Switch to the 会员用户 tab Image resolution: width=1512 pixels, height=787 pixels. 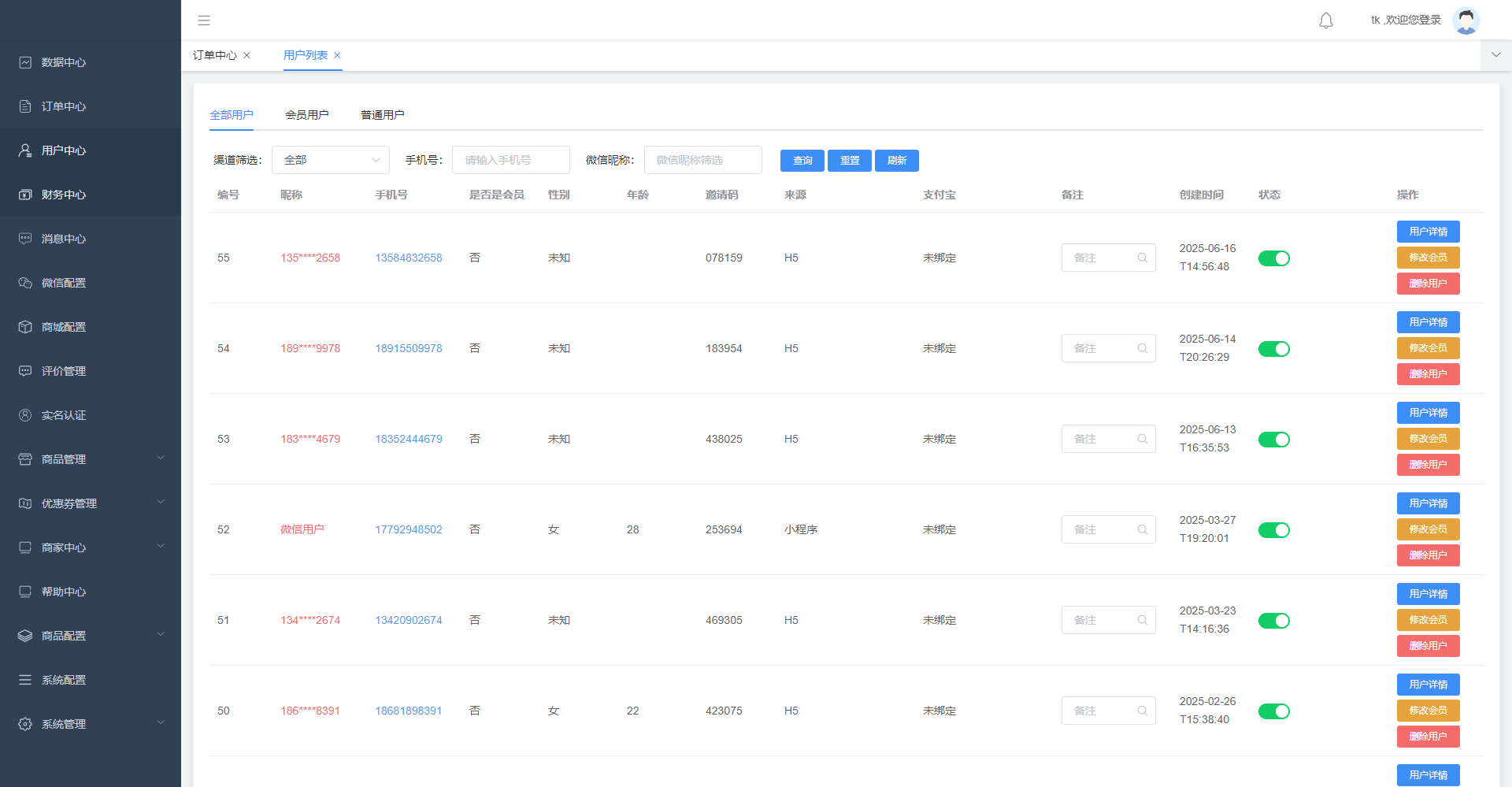click(307, 115)
